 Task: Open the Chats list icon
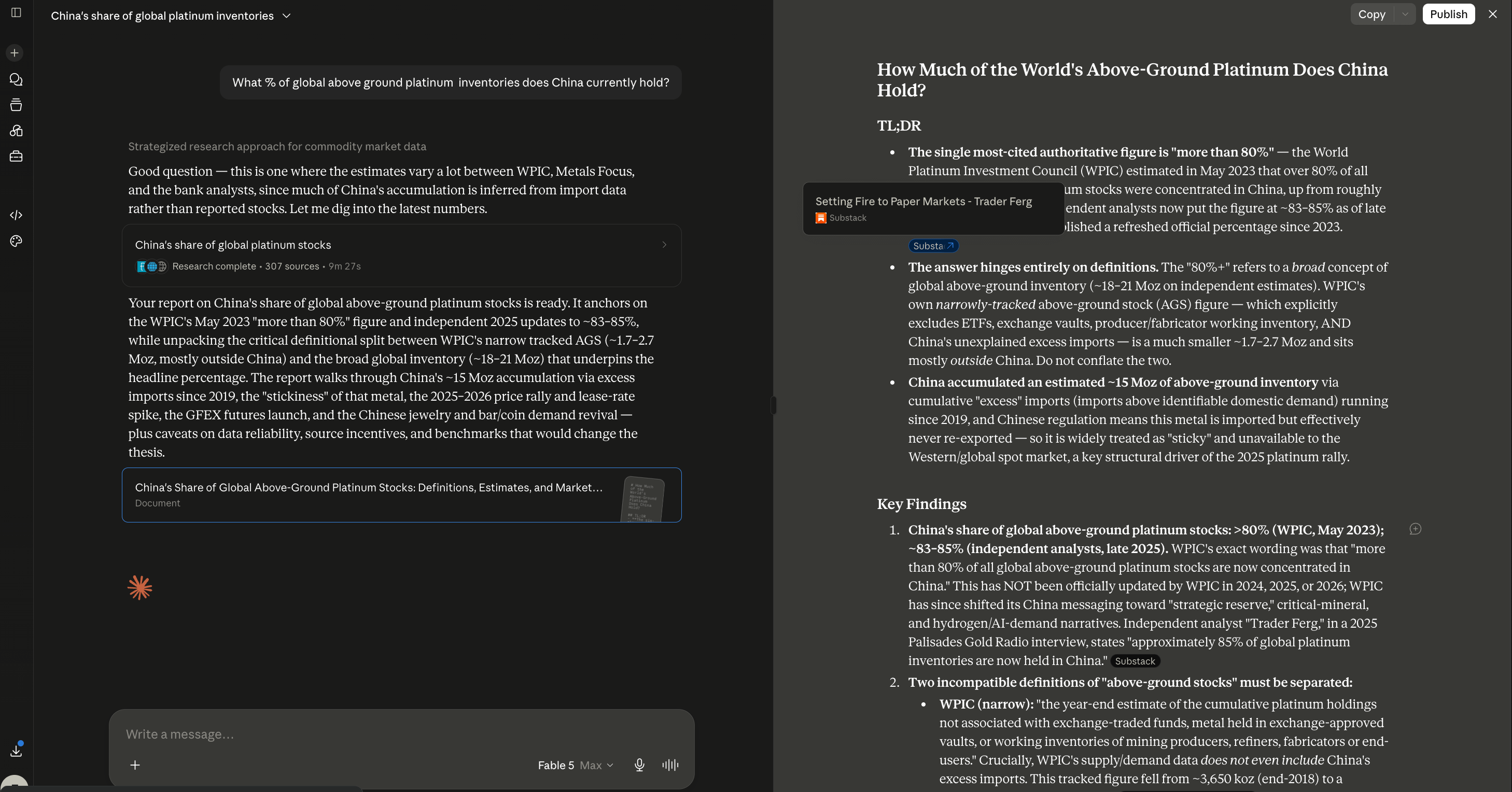[x=17, y=79]
